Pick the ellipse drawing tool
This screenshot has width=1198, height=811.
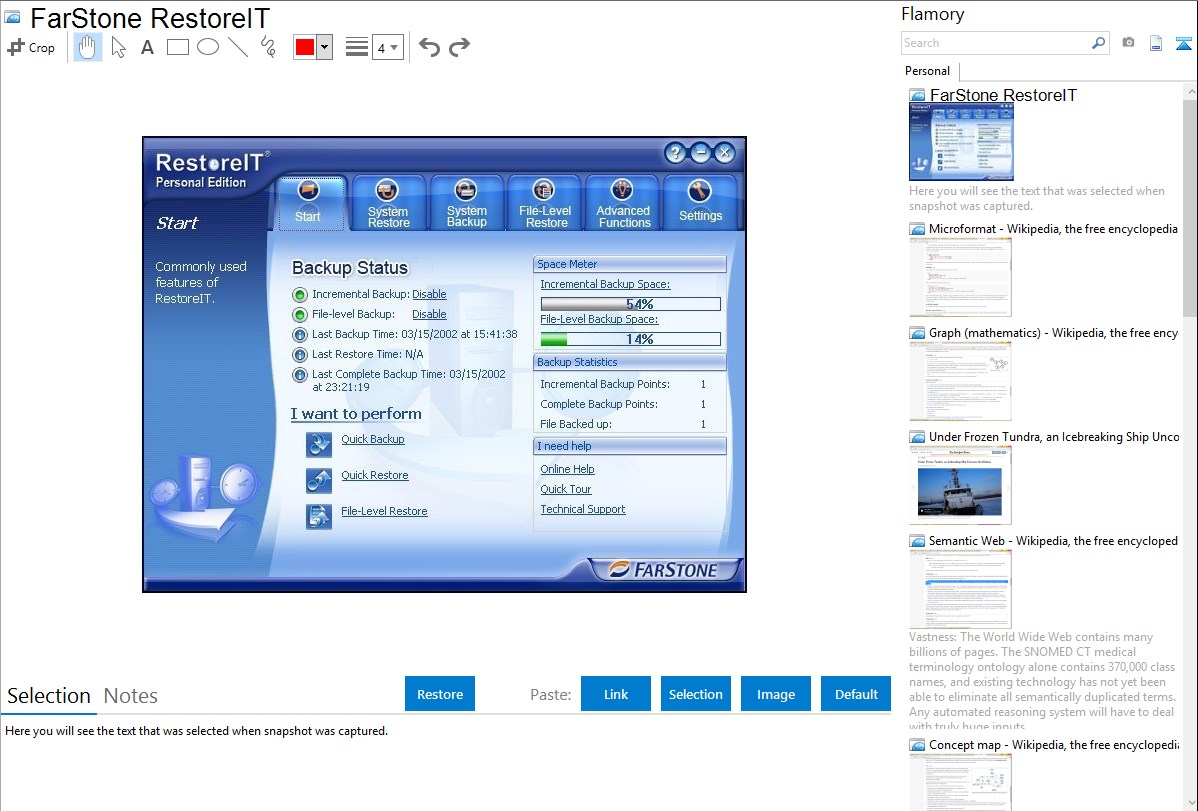tap(208, 47)
